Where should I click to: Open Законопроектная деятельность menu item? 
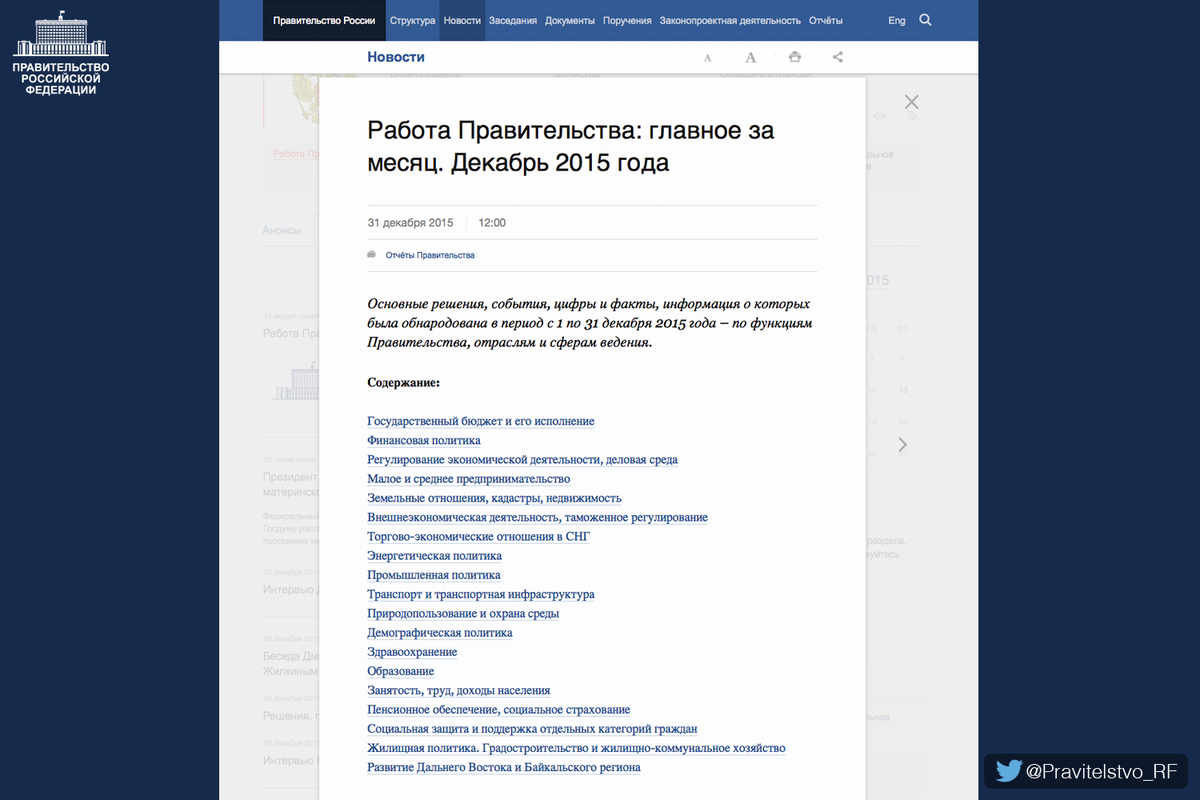click(x=730, y=20)
